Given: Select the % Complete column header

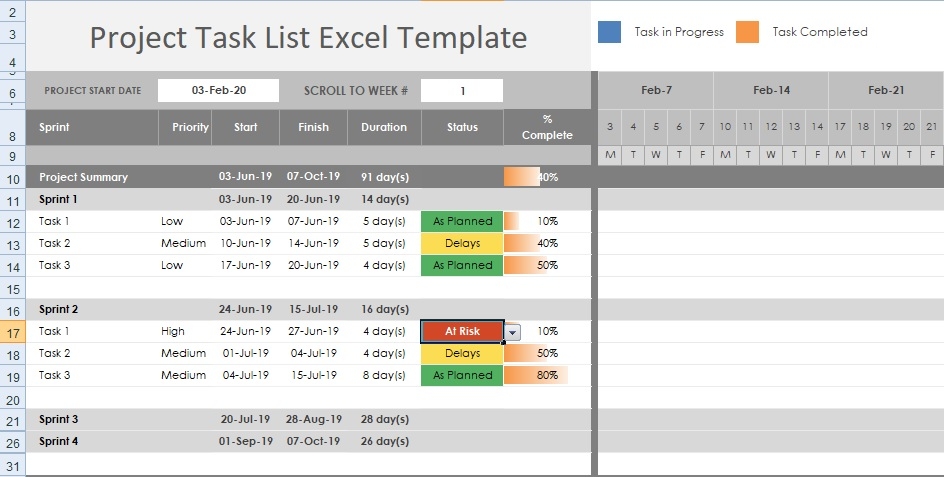Looking at the screenshot, I should point(547,127).
